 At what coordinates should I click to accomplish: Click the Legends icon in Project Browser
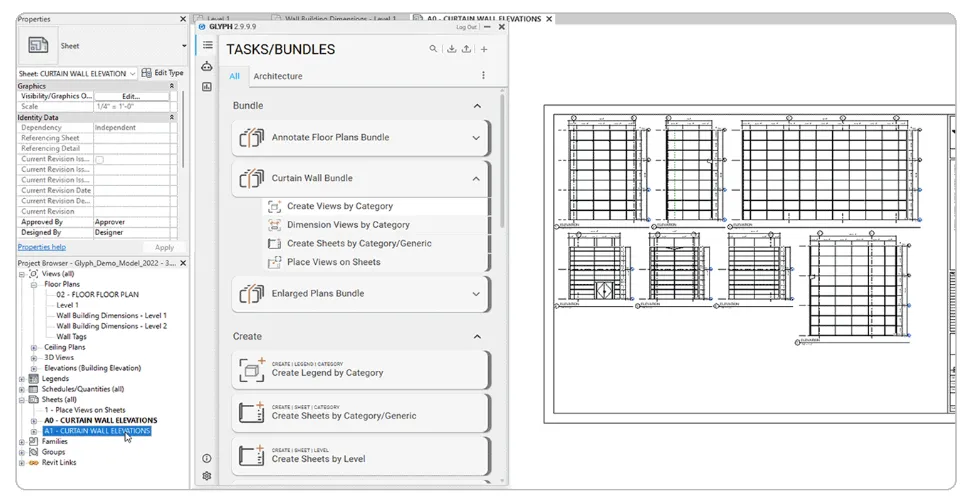point(33,379)
